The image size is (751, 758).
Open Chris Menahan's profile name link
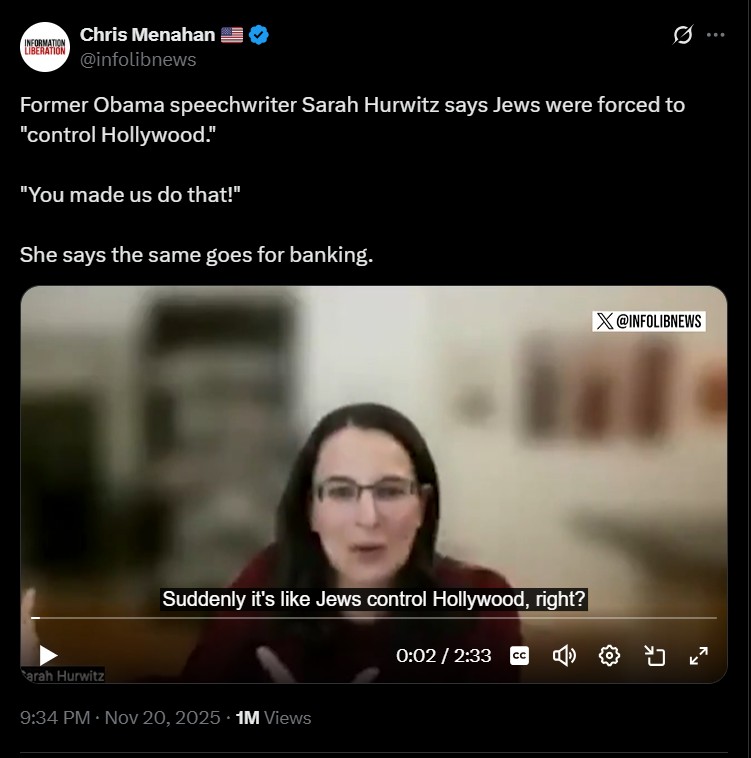147,35
